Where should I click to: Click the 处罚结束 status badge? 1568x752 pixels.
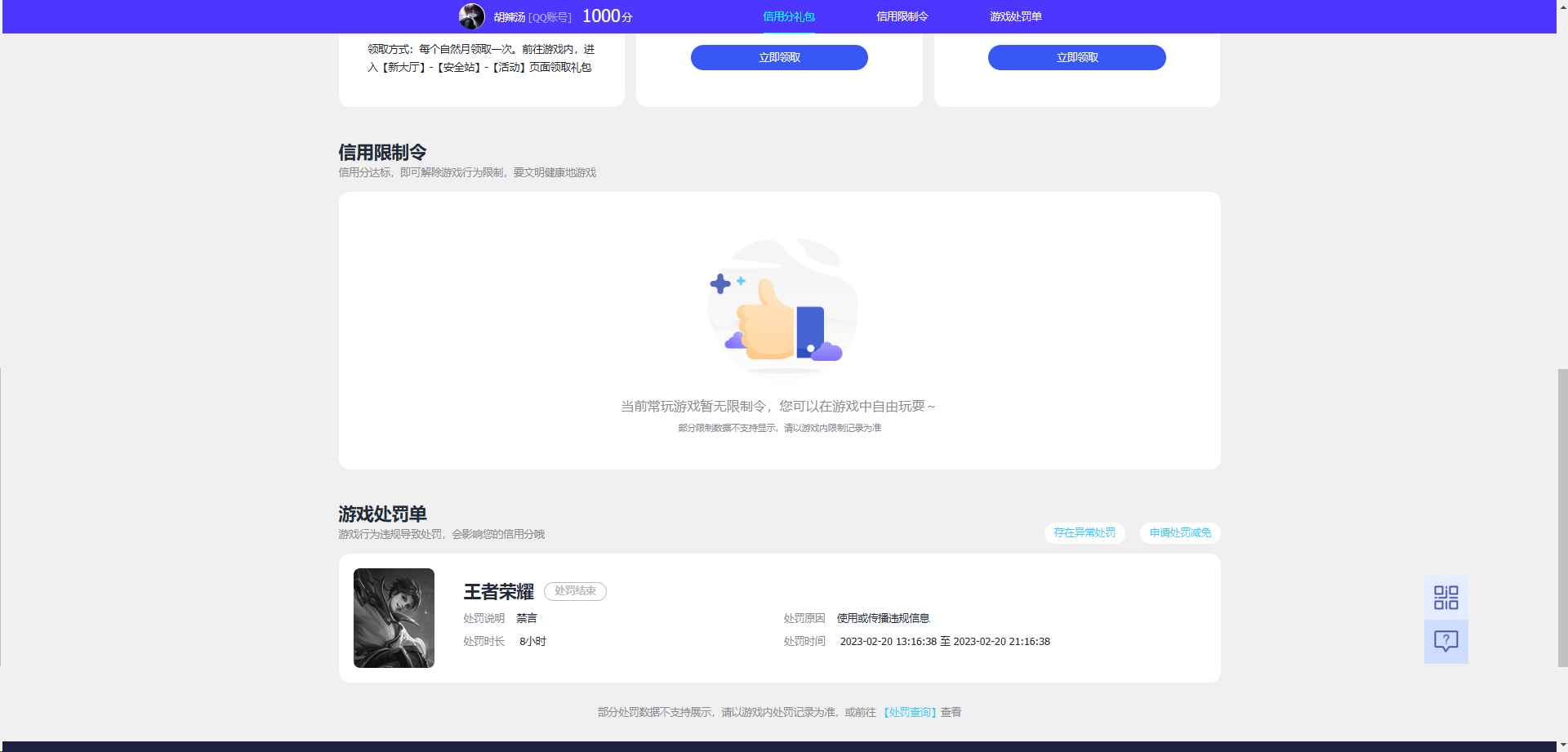click(575, 591)
